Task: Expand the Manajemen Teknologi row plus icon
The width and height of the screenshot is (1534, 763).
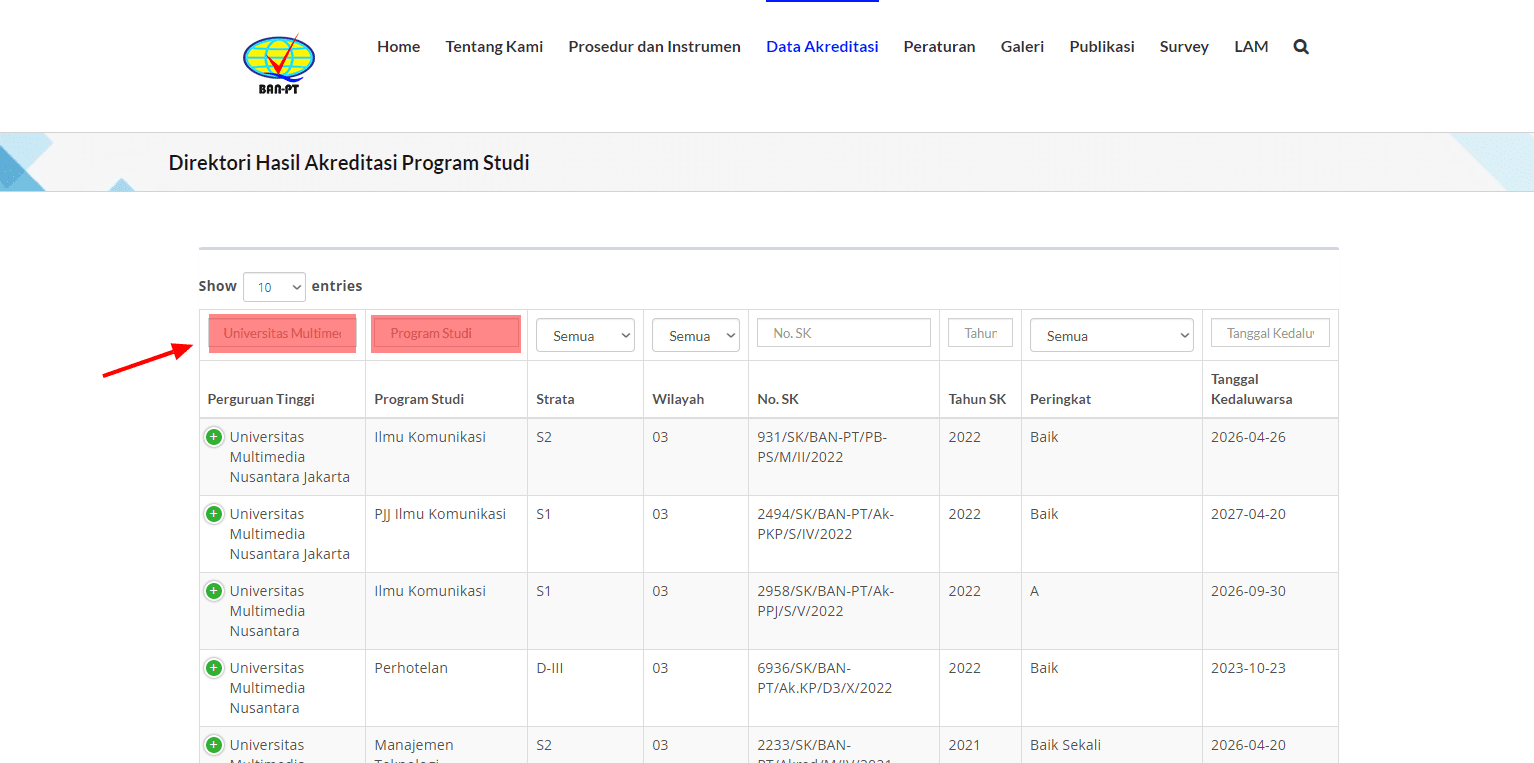Action: coord(214,745)
